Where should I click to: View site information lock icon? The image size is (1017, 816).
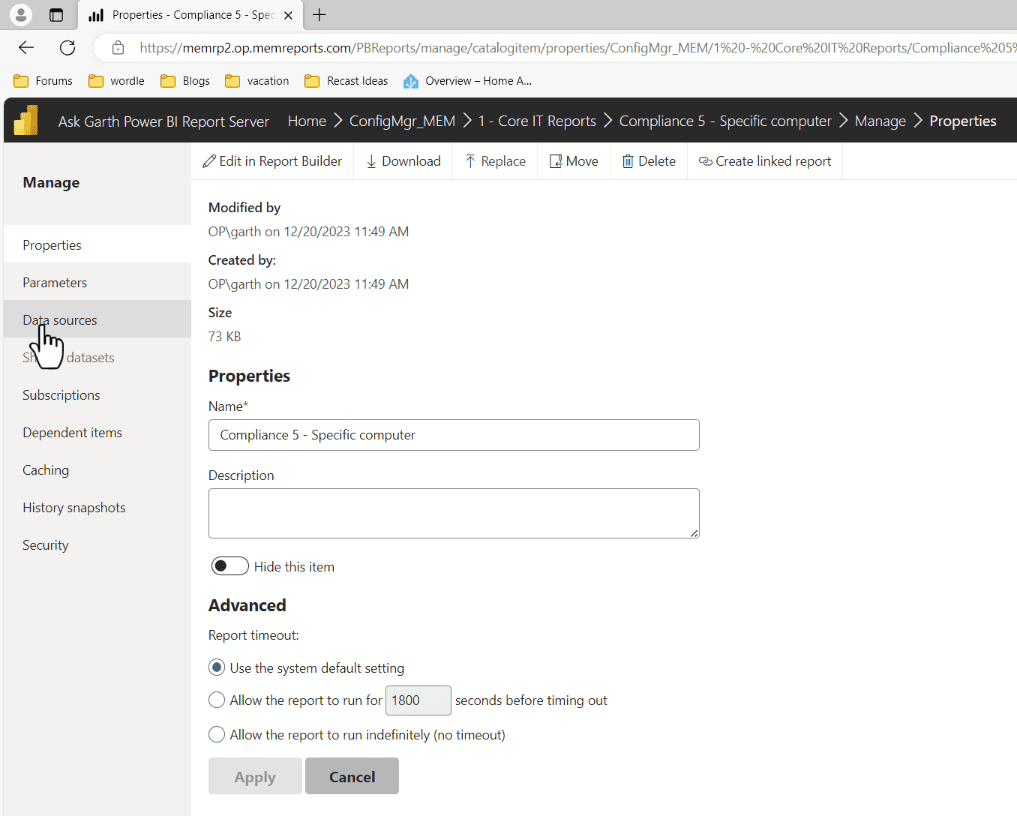click(x=117, y=47)
